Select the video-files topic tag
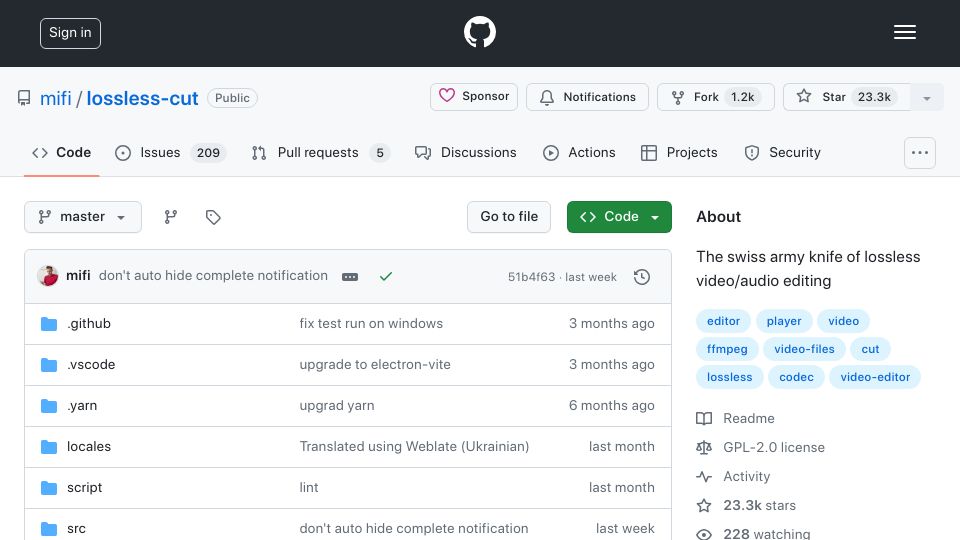This screenshot has height=540, width=960. (x=804, y=349)
